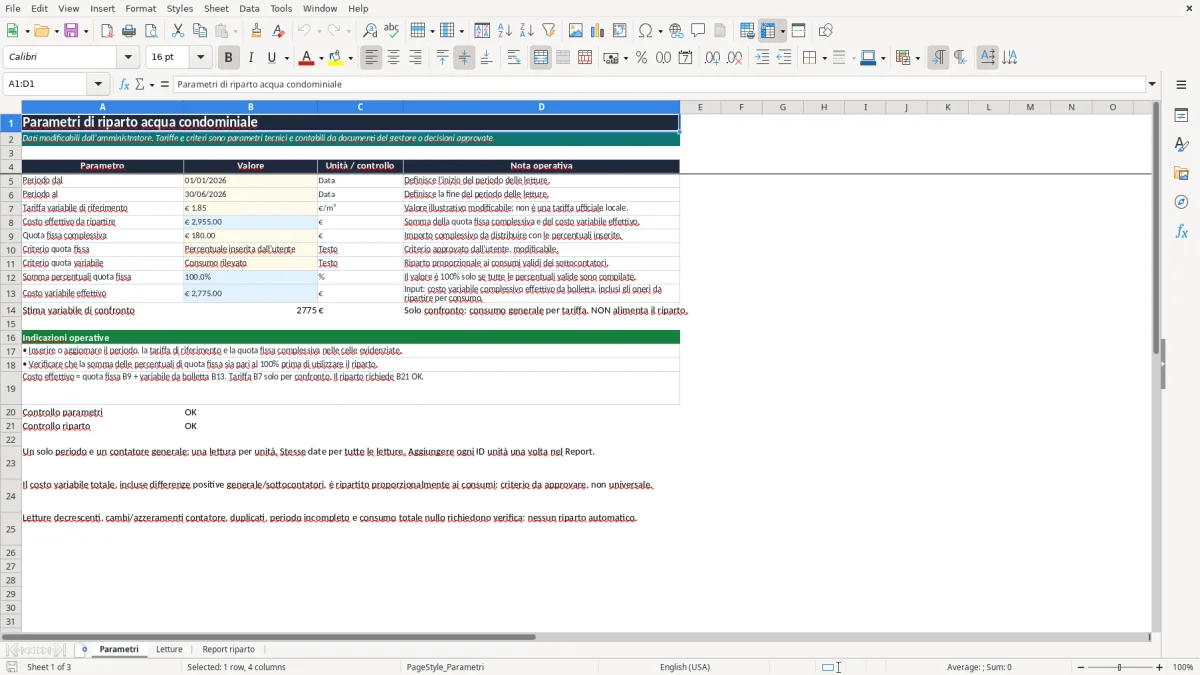This screenshot has width=1200, height=675.
Task: Open the Function Wizard
Action: click(124, 84)
